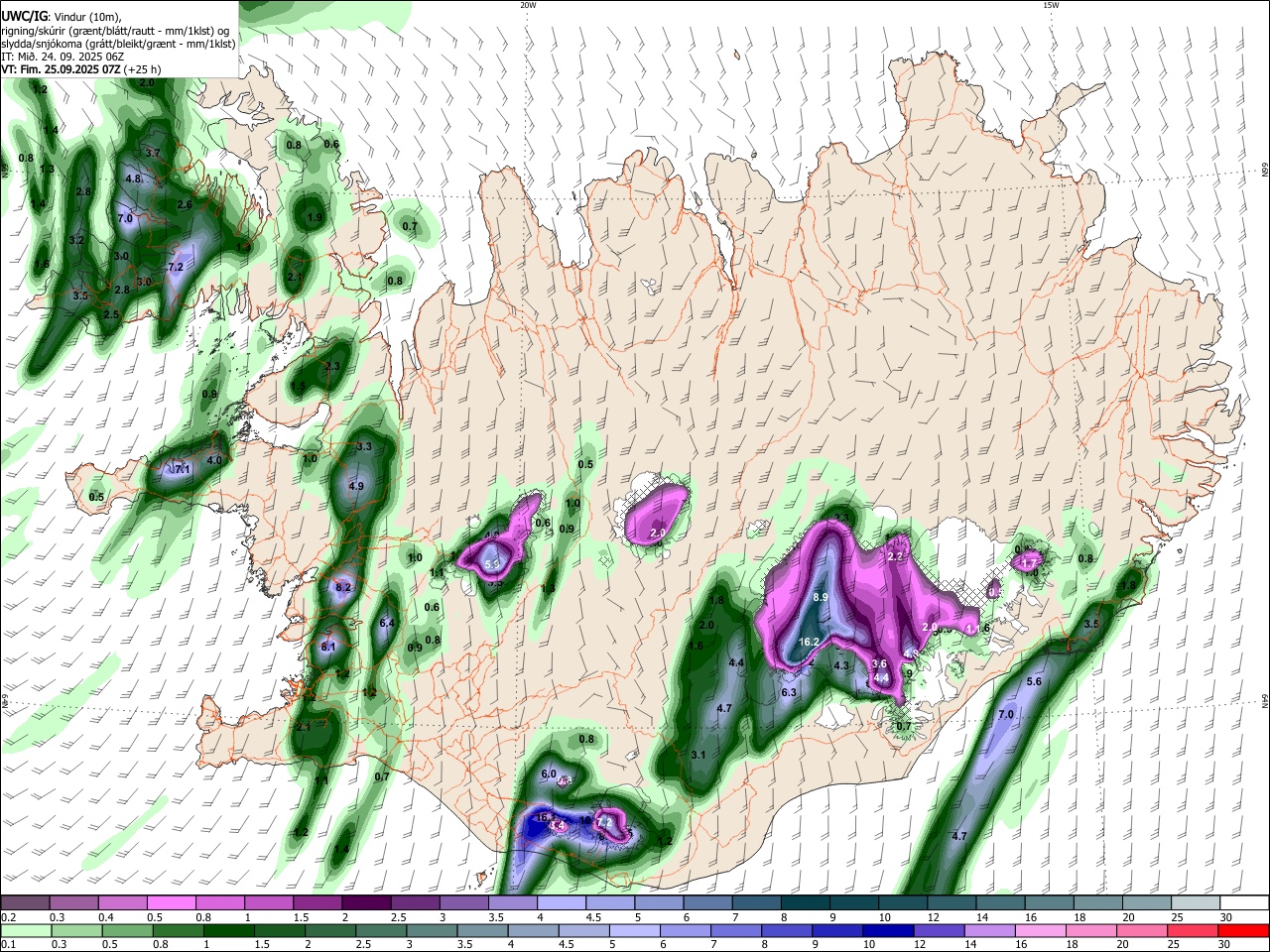Click the 1.9 value in the Westfjords
The width and height of the screenshot is (1270, 952).
pyautogui.click(x=316, y=218)
